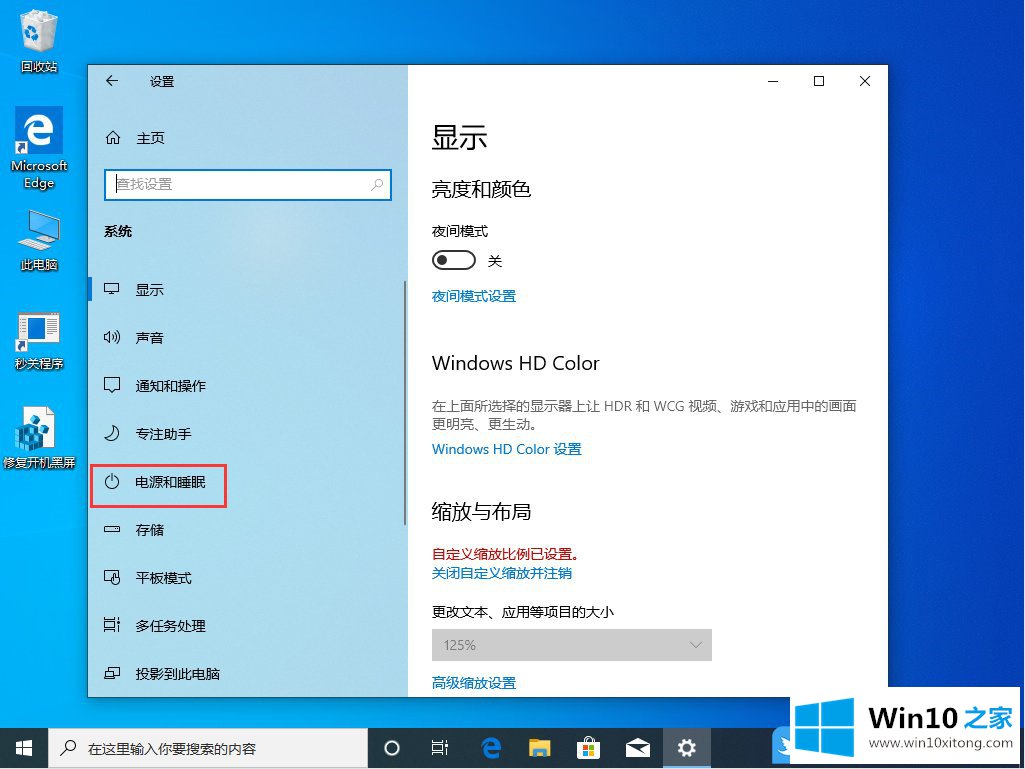The height and width of the screenshot is (769, 1025).
Task: Select the 通知和操作 message icon
Action: pyautogui.click(x=112, y=385)
